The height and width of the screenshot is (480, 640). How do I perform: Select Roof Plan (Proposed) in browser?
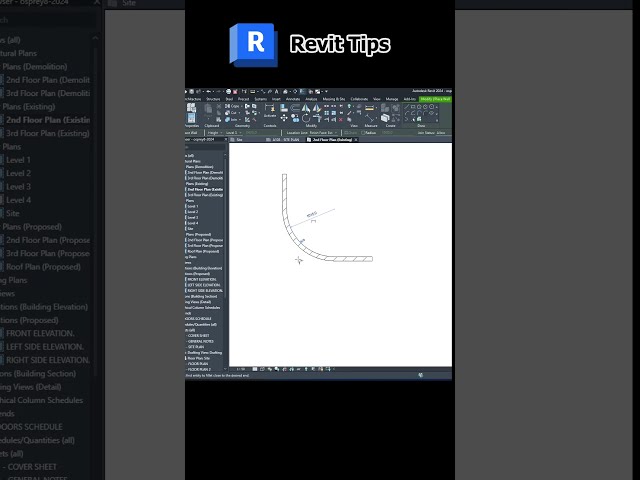coord(203,251)
